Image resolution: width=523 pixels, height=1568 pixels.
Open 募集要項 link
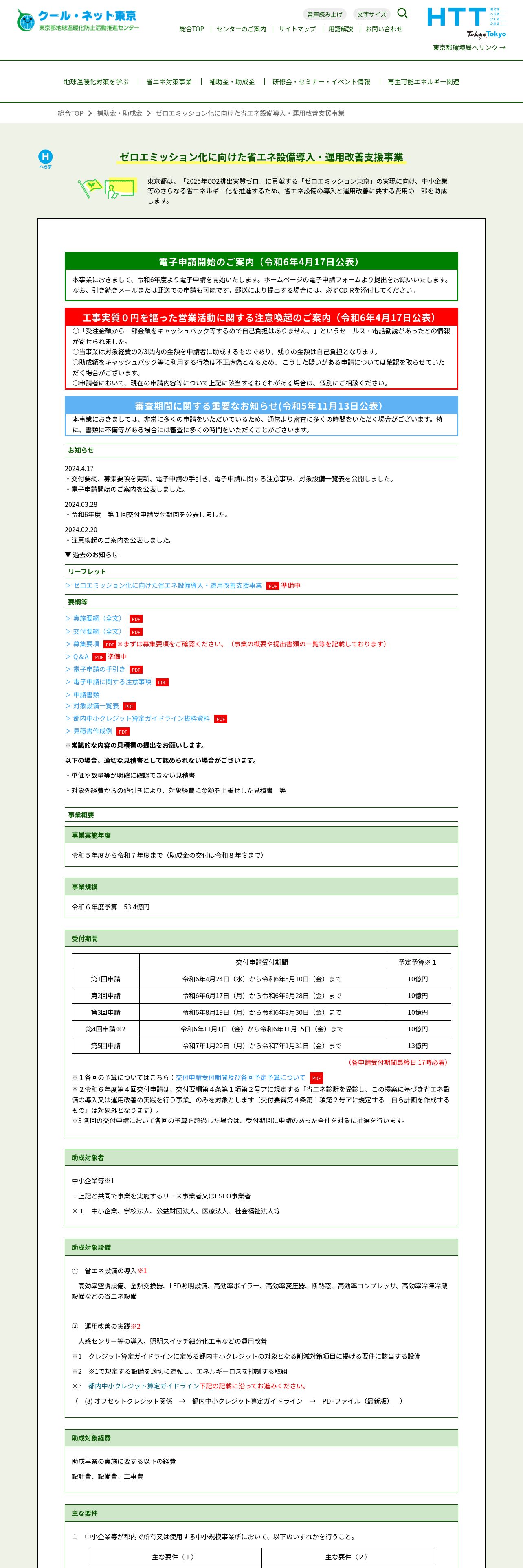point(86,644)
